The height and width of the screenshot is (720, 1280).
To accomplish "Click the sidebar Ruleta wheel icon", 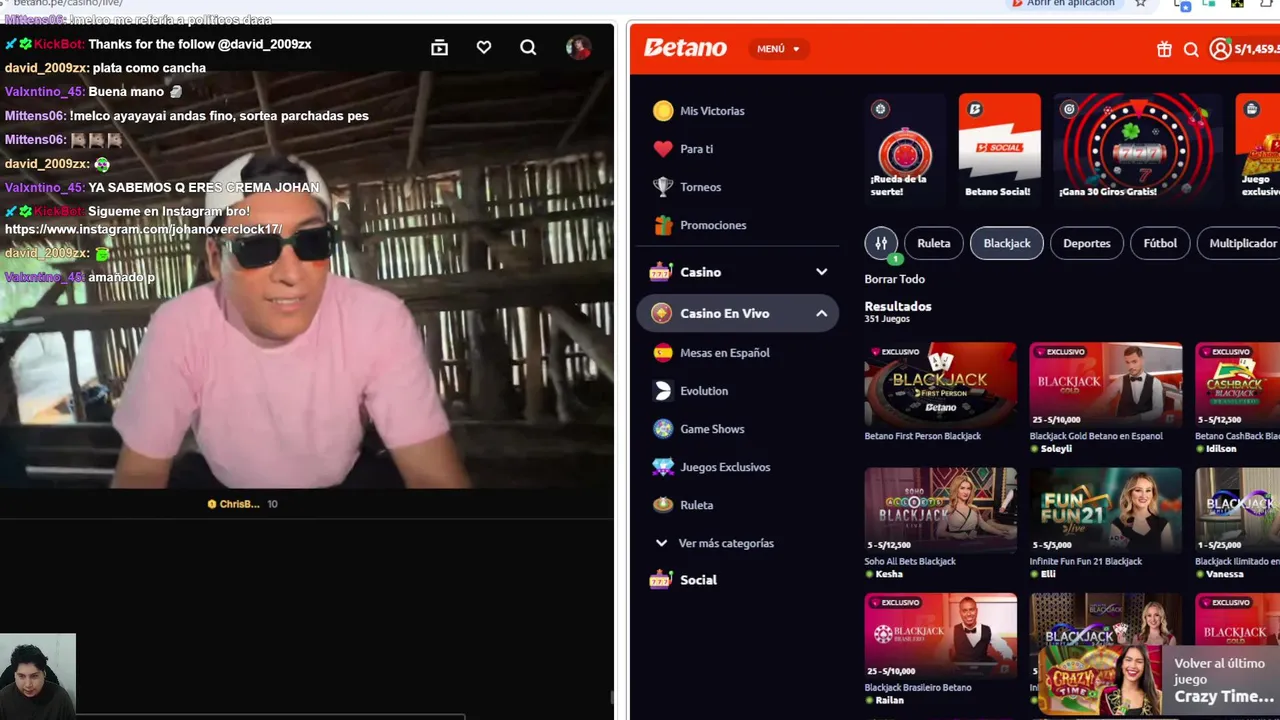I will [x=663, y=505].
